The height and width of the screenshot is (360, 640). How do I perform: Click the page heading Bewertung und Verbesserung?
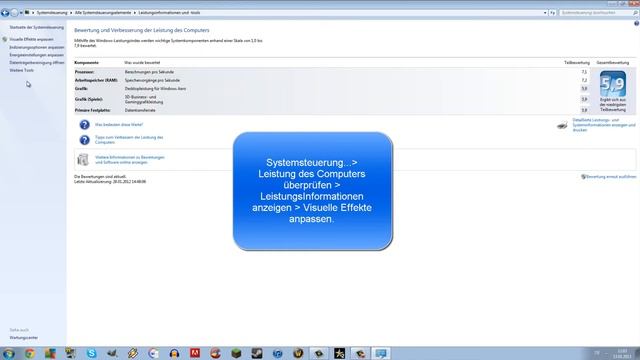142,30
